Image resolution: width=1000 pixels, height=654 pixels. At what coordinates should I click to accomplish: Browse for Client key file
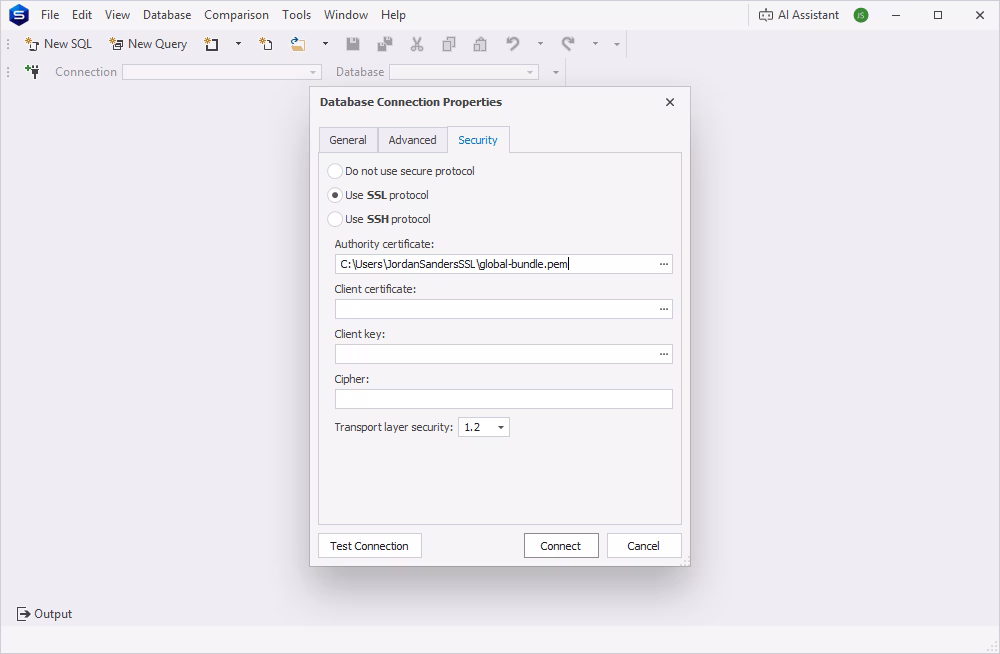(664, 354)
